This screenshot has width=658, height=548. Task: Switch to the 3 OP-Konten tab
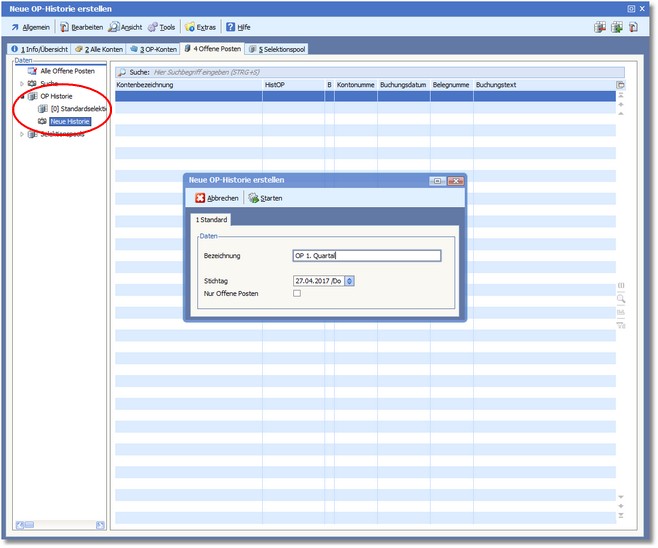click(x=153, y=48)
